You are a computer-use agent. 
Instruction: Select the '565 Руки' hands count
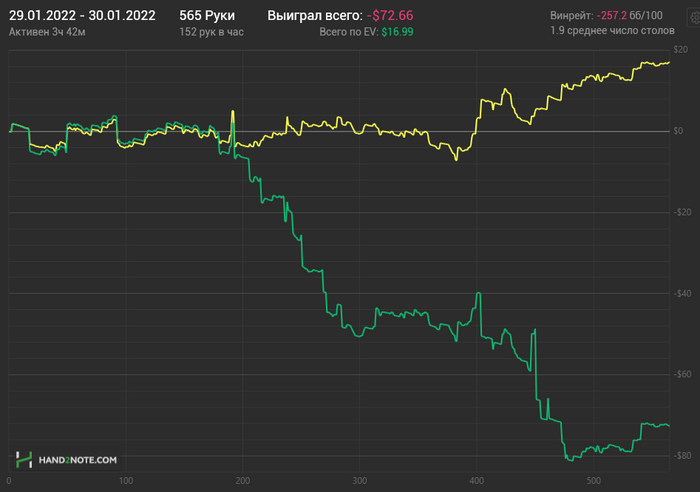(x=207, y=16)
